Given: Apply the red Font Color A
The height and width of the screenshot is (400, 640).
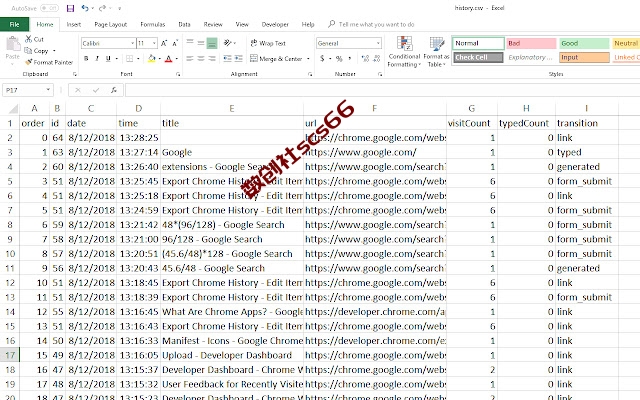Looking at the screenshot, I should (169, 59).
